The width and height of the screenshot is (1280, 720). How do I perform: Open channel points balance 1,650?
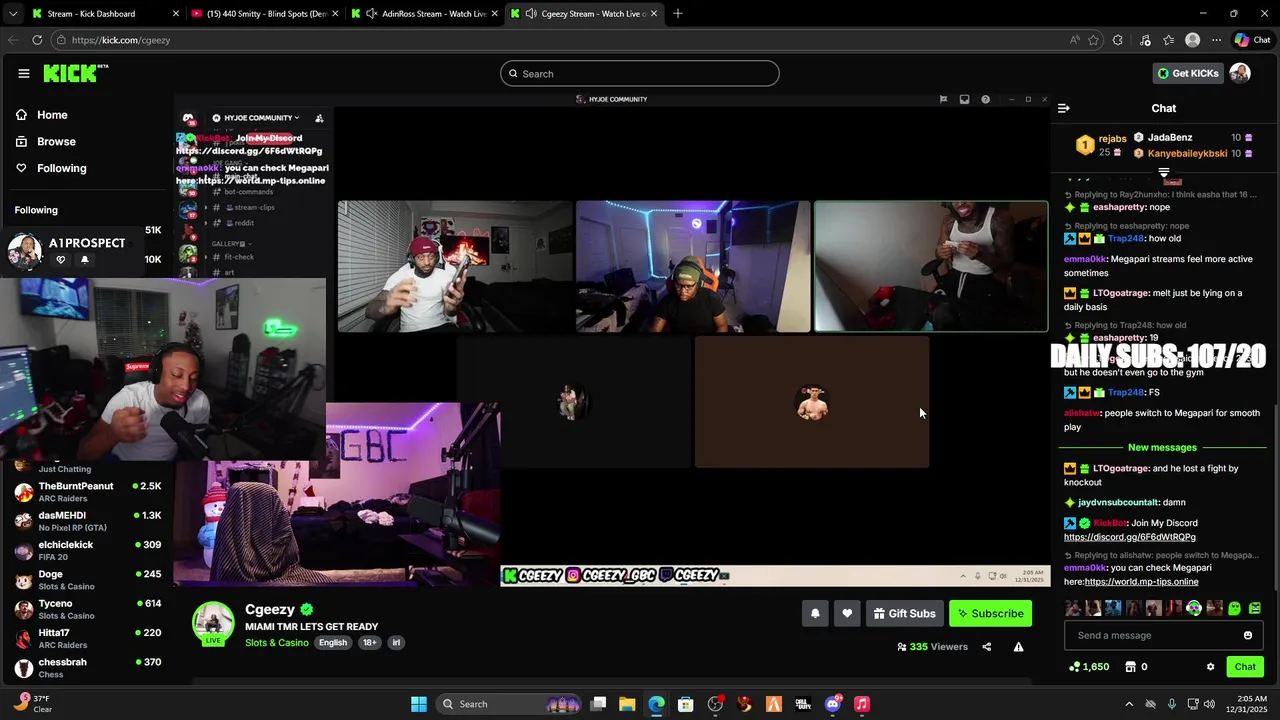pos(1089,667)
